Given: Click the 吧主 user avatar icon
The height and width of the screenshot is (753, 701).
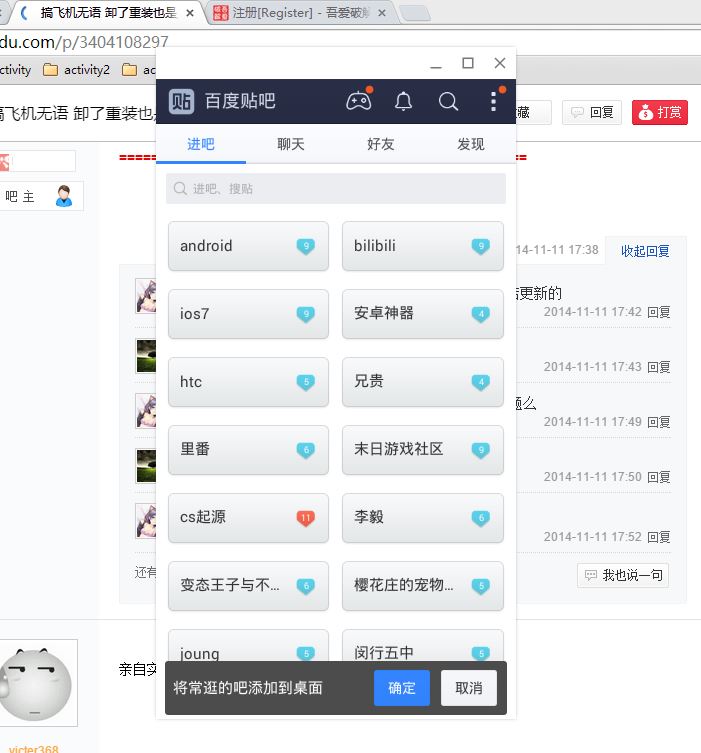Looking at the screenshot, I should click(x=64, y=196).
